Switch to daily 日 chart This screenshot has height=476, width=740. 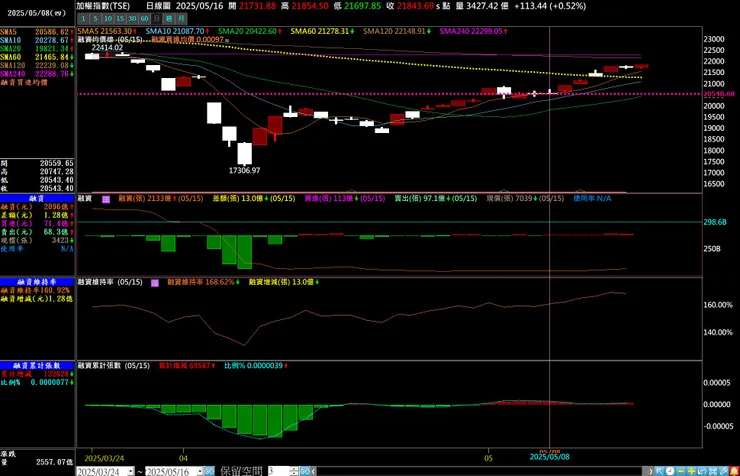(157, 19)
